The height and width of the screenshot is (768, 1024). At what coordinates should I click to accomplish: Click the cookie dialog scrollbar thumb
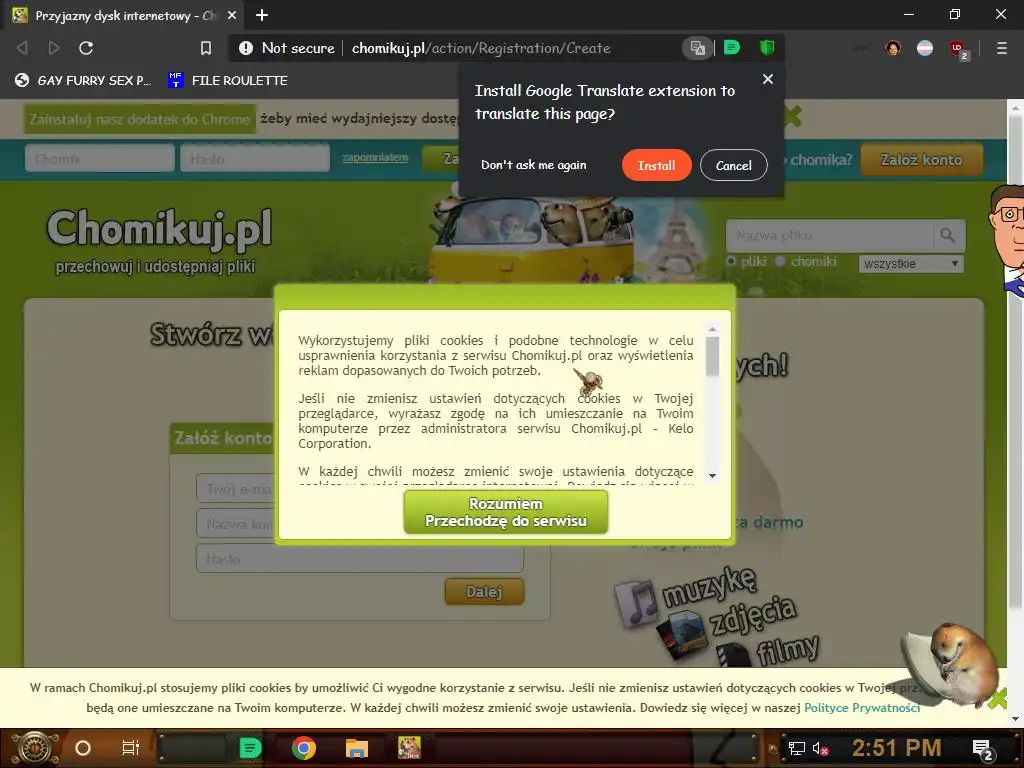tap(712, 357)
